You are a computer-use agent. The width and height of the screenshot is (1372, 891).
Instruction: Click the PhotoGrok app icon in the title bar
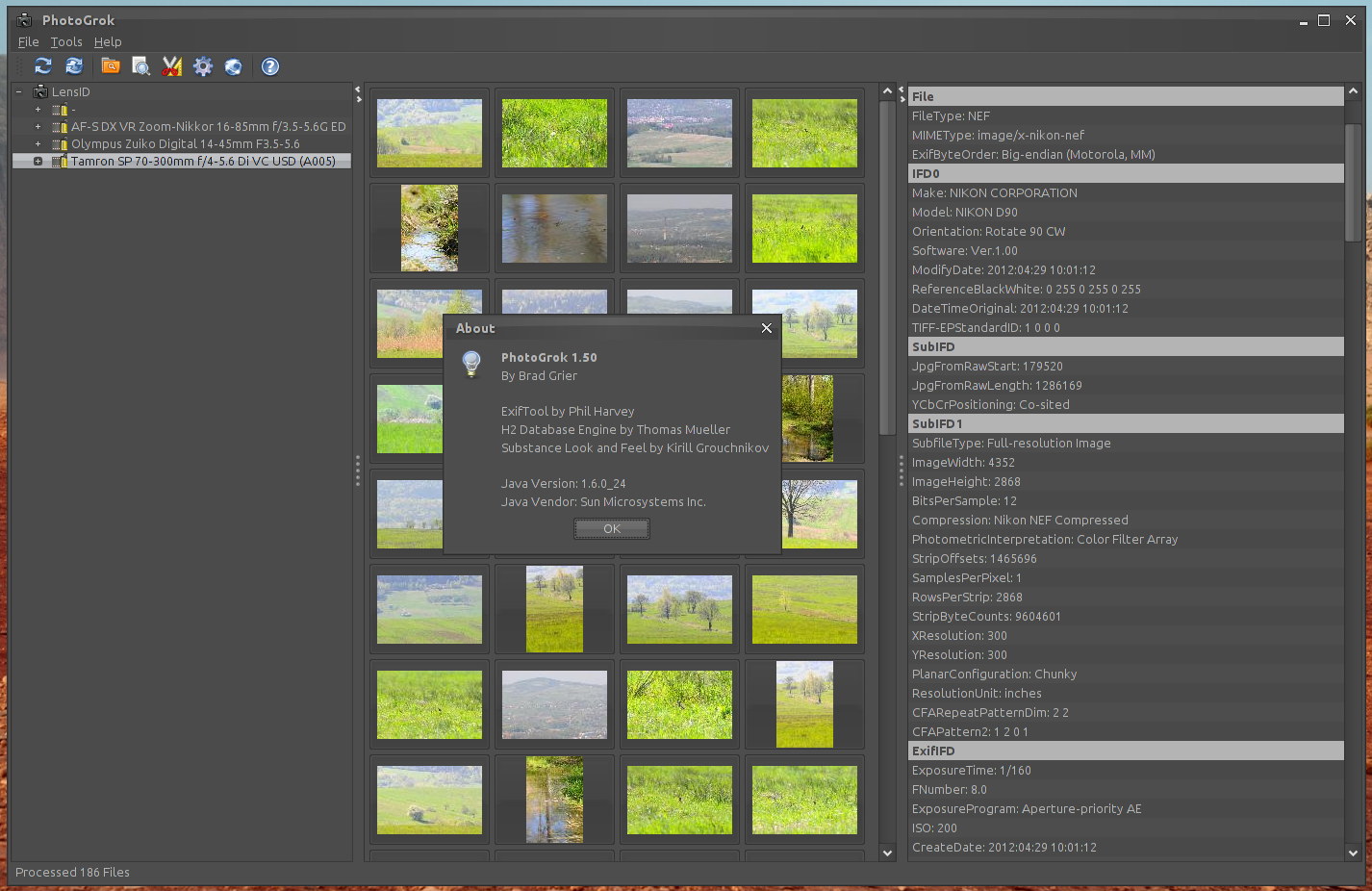click(24, 19)
